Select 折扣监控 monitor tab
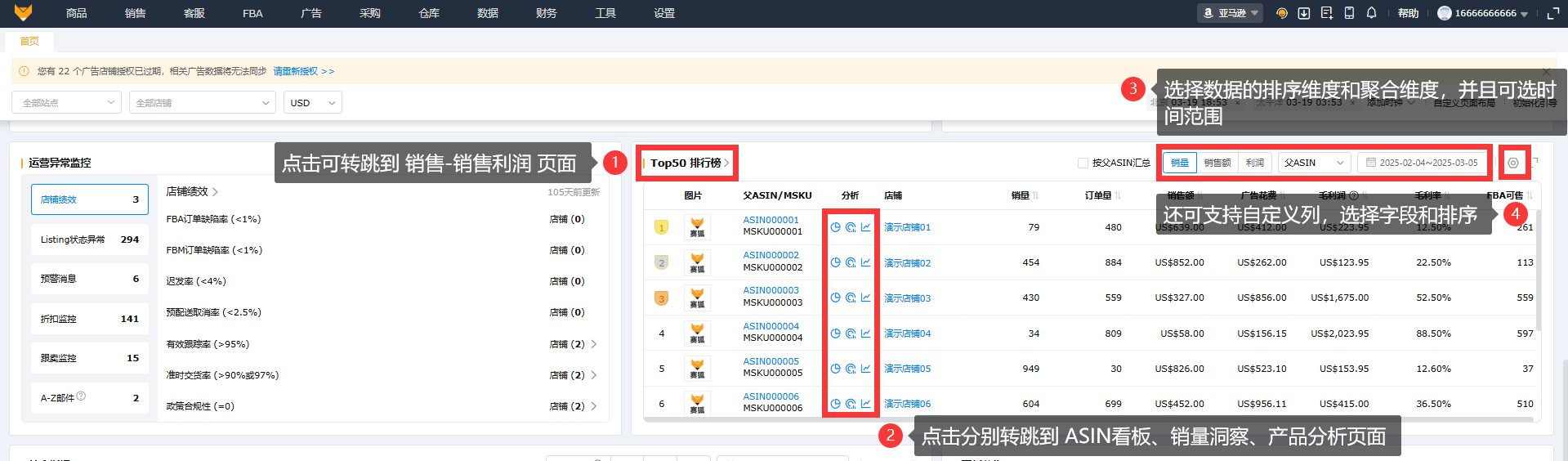The height and width of the screenshot is (461, 1568). click(x=90, y=319)
